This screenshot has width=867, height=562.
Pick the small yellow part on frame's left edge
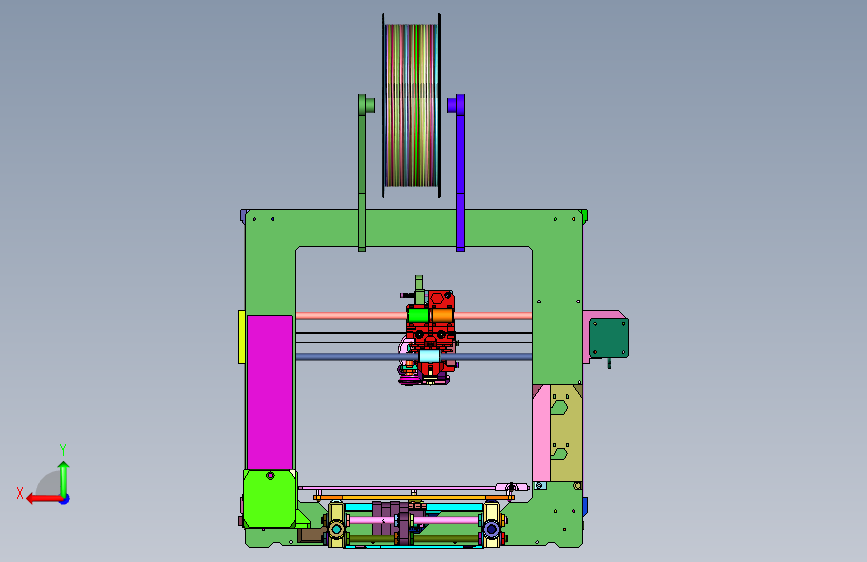click(242, 337)
